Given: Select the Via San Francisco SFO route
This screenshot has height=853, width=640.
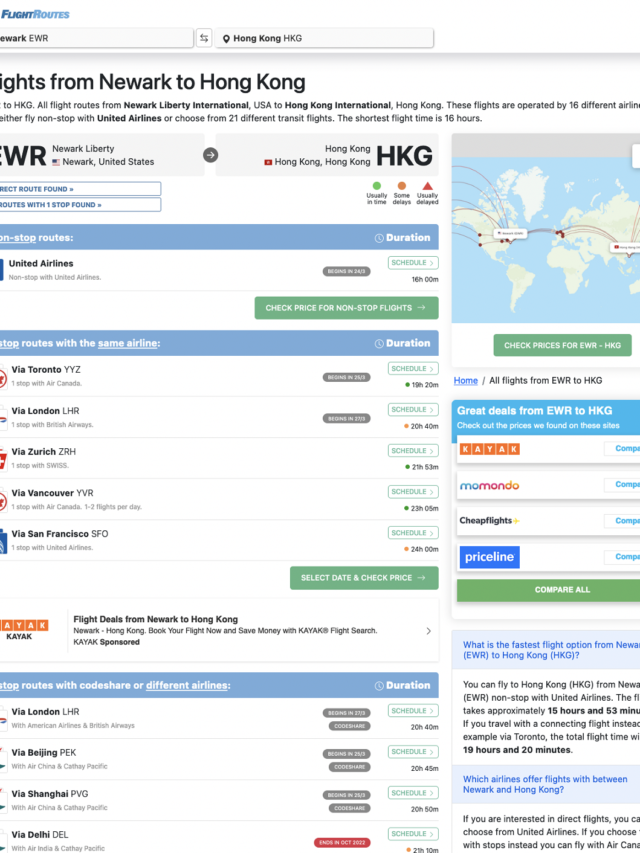Looking at the screenshot, I should (60, 534).
